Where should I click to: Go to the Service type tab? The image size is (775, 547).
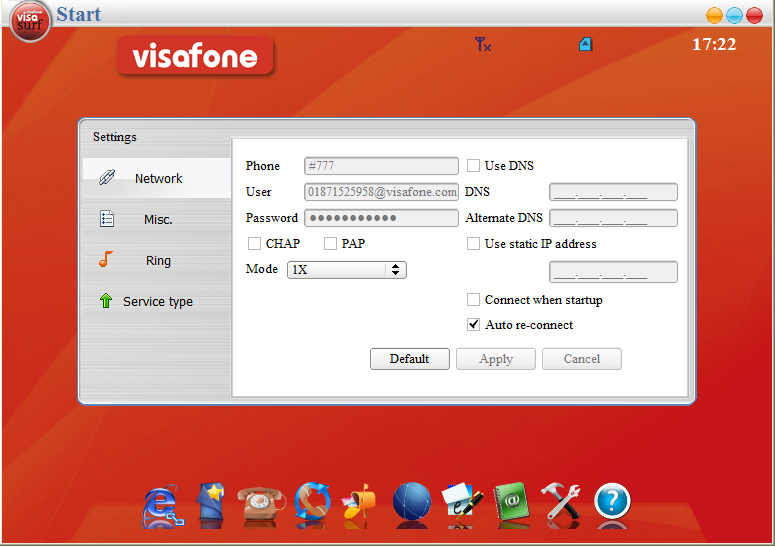click(x=157, y=302)
